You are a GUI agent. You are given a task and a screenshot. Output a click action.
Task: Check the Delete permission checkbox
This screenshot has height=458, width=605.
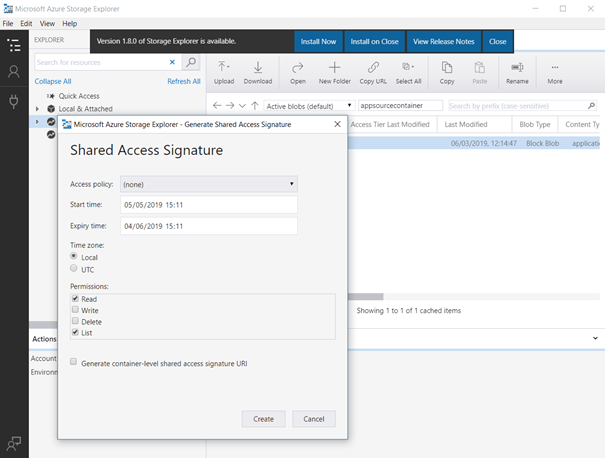tap(75, 322)
